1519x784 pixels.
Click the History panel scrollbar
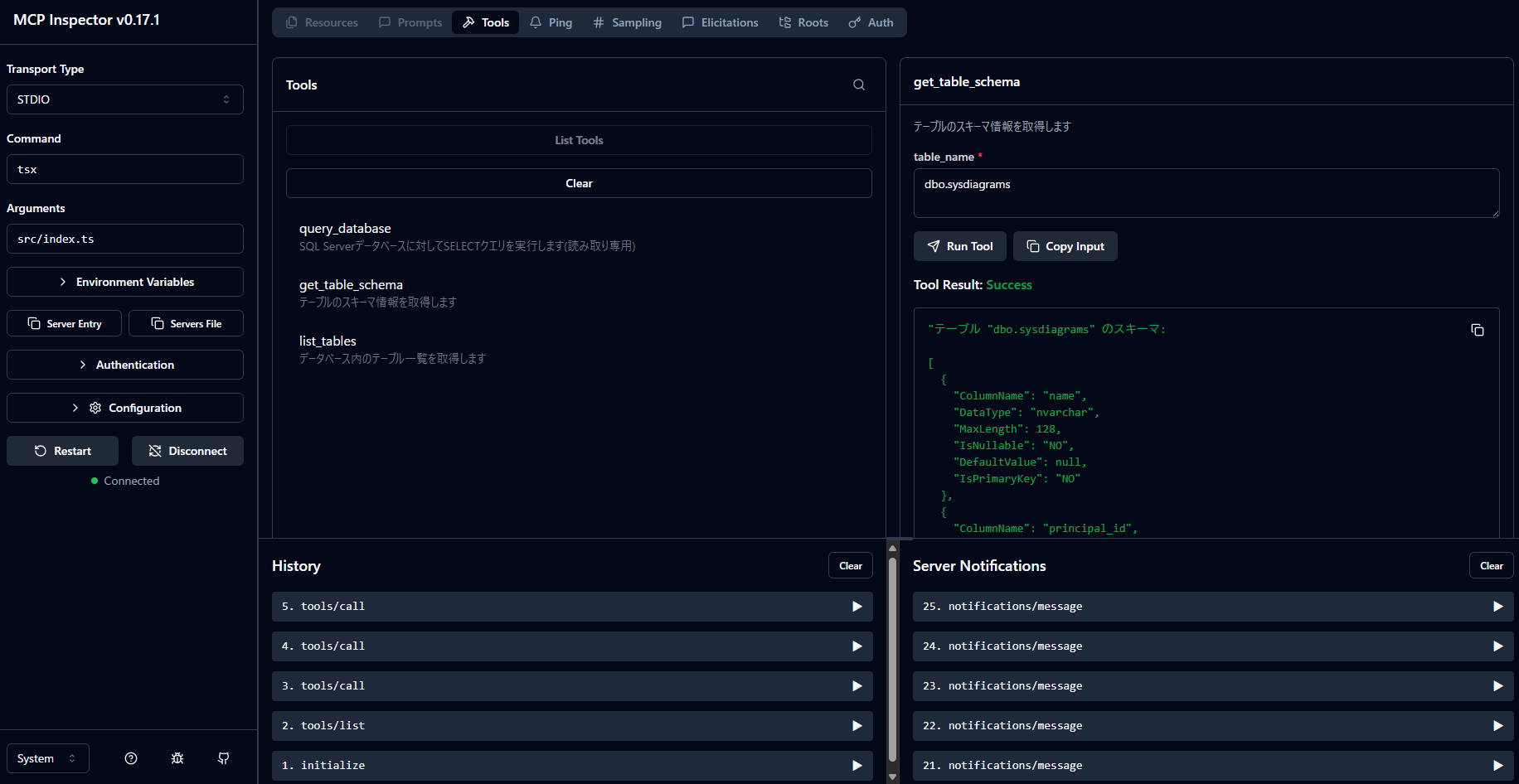(x=893, y=659)
